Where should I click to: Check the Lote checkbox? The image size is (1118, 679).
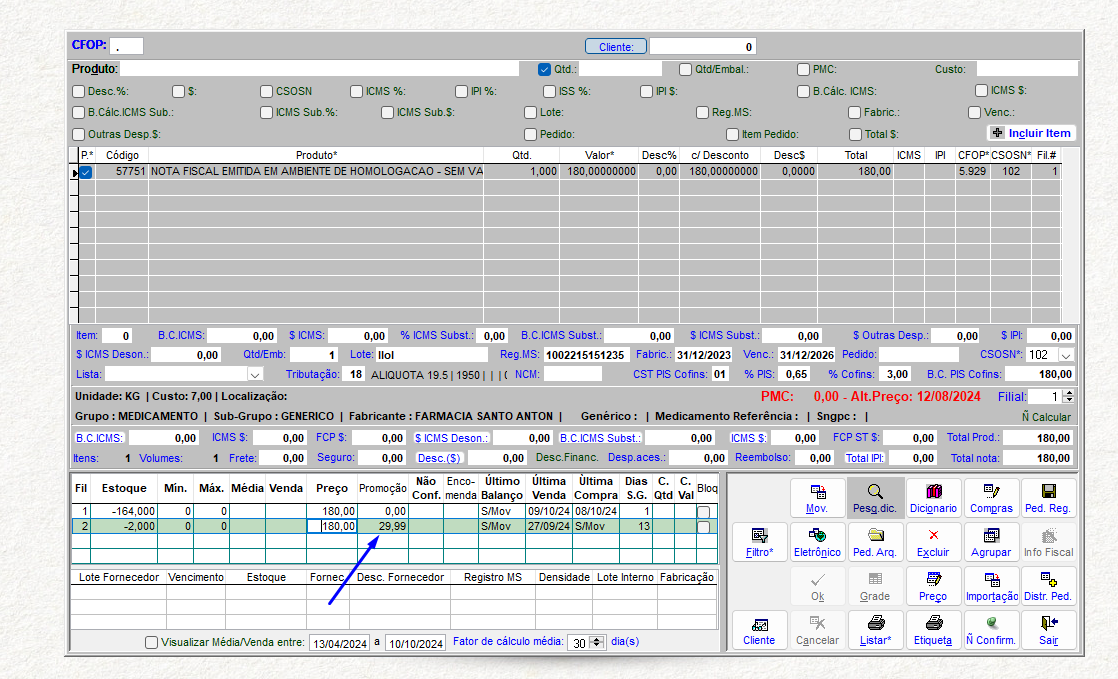530,112
